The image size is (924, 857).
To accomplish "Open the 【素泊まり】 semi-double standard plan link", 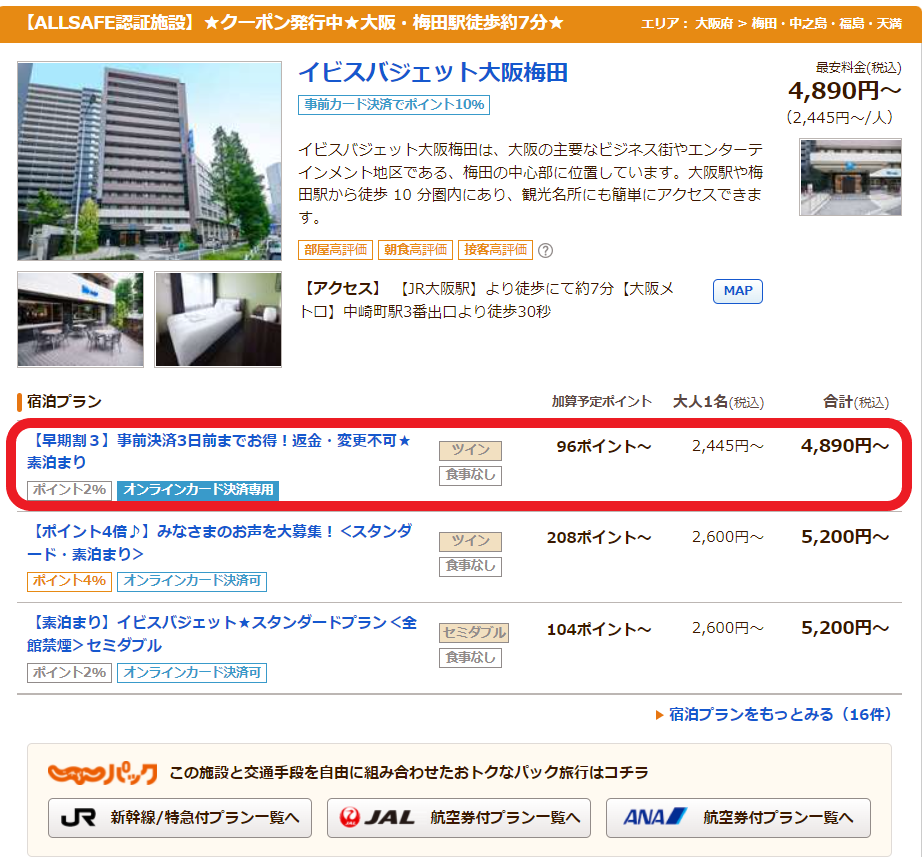I will pyautogui.click(x=222, y=634).
